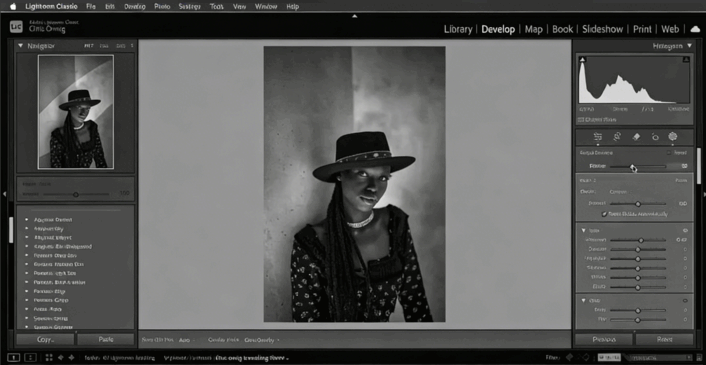Click the Navigator preview thumbnail

[x=76, y=112]
